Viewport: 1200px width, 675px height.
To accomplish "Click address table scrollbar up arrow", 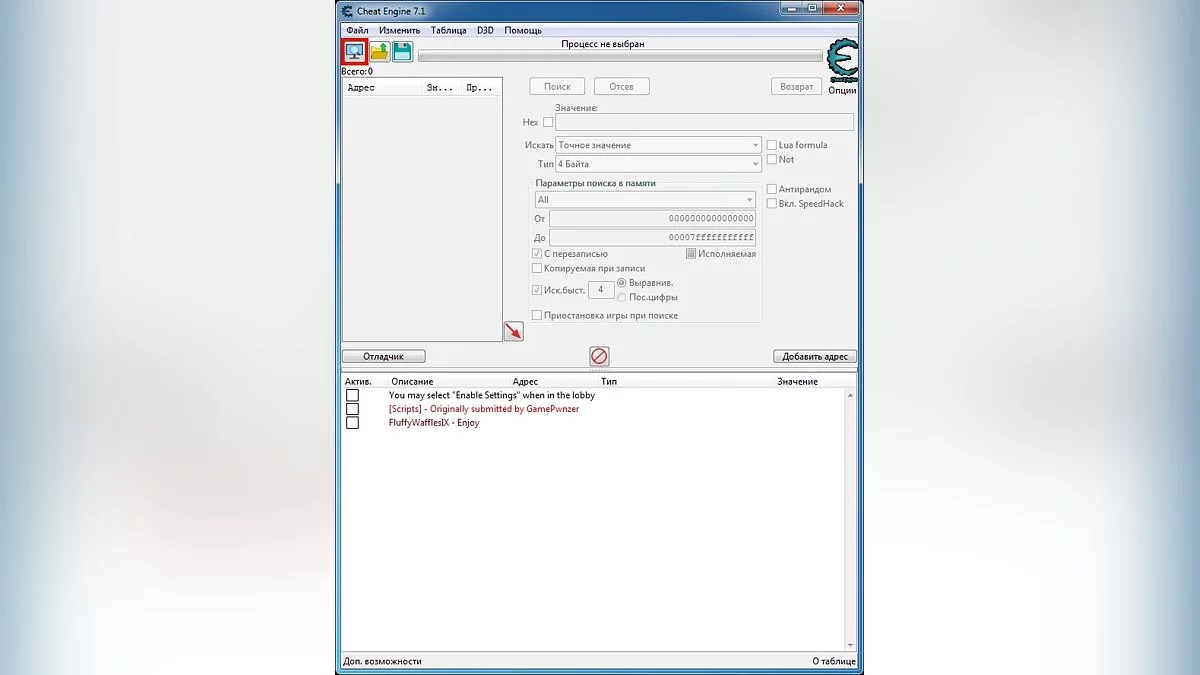I will pos(851,394).
